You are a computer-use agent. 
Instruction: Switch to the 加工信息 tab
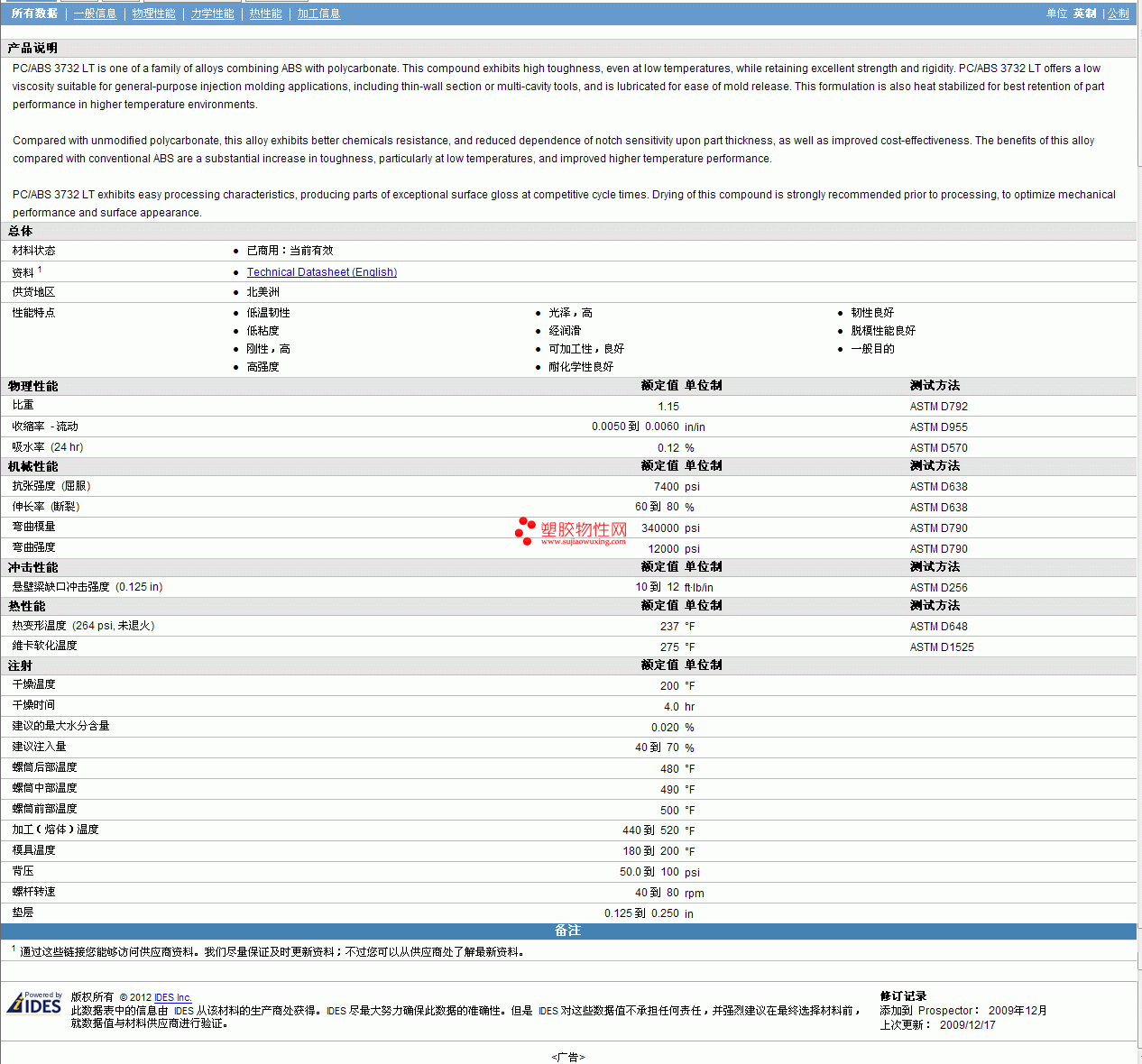319,14
